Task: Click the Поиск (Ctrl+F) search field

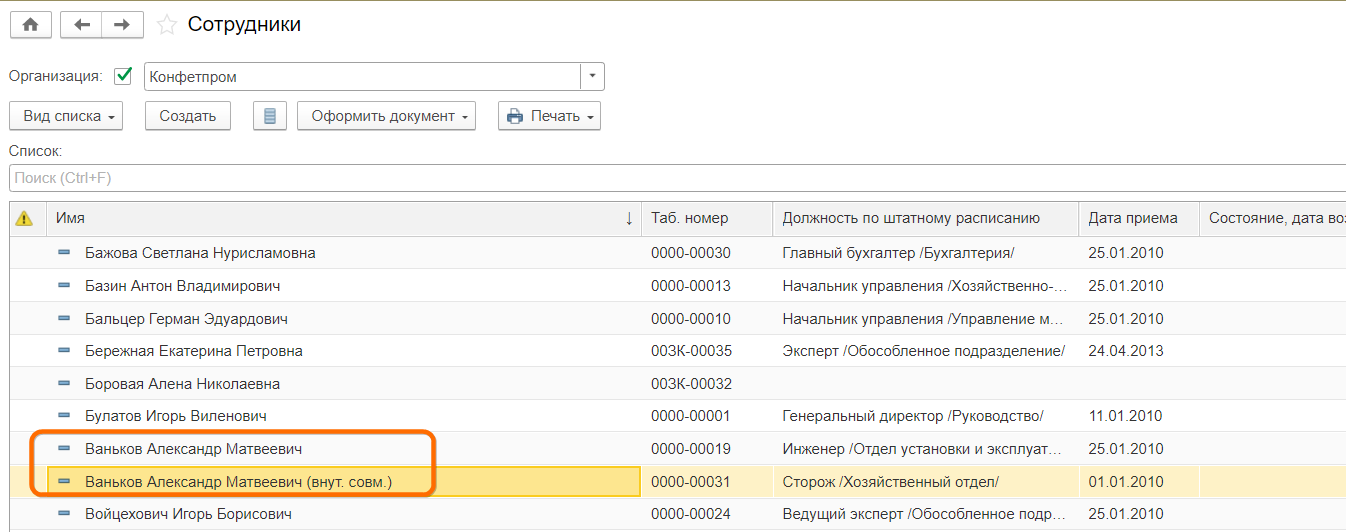Action: pos(670,178)
